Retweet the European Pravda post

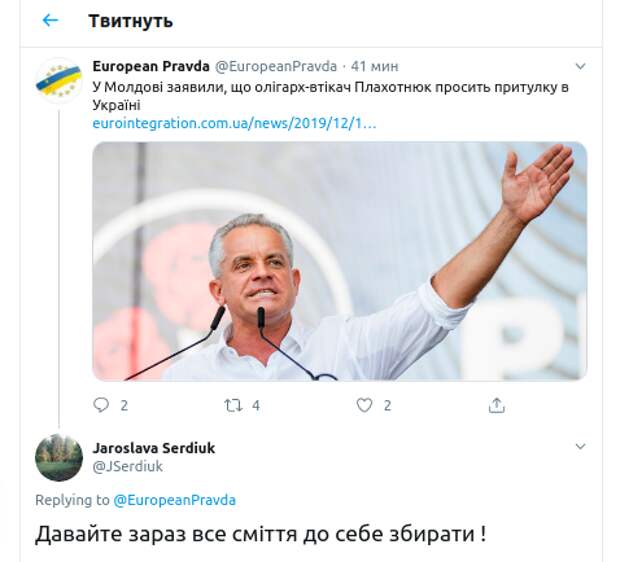click(x=233, y=405)
